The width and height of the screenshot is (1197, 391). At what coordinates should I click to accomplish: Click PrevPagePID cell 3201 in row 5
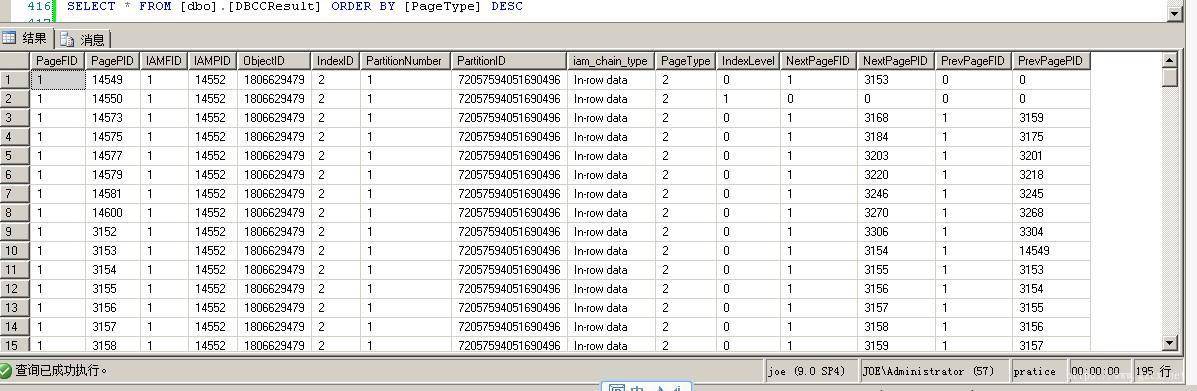(1051, 156)
